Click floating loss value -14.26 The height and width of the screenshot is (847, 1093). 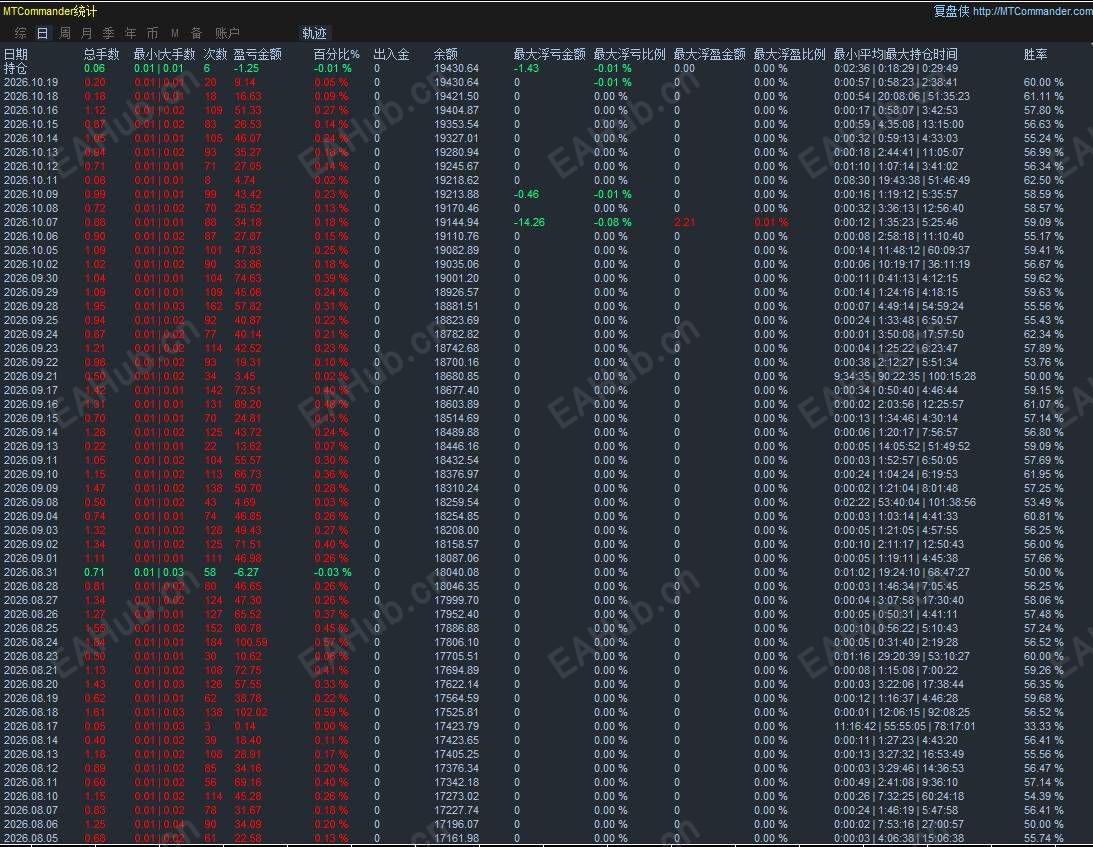click(530, 222)
